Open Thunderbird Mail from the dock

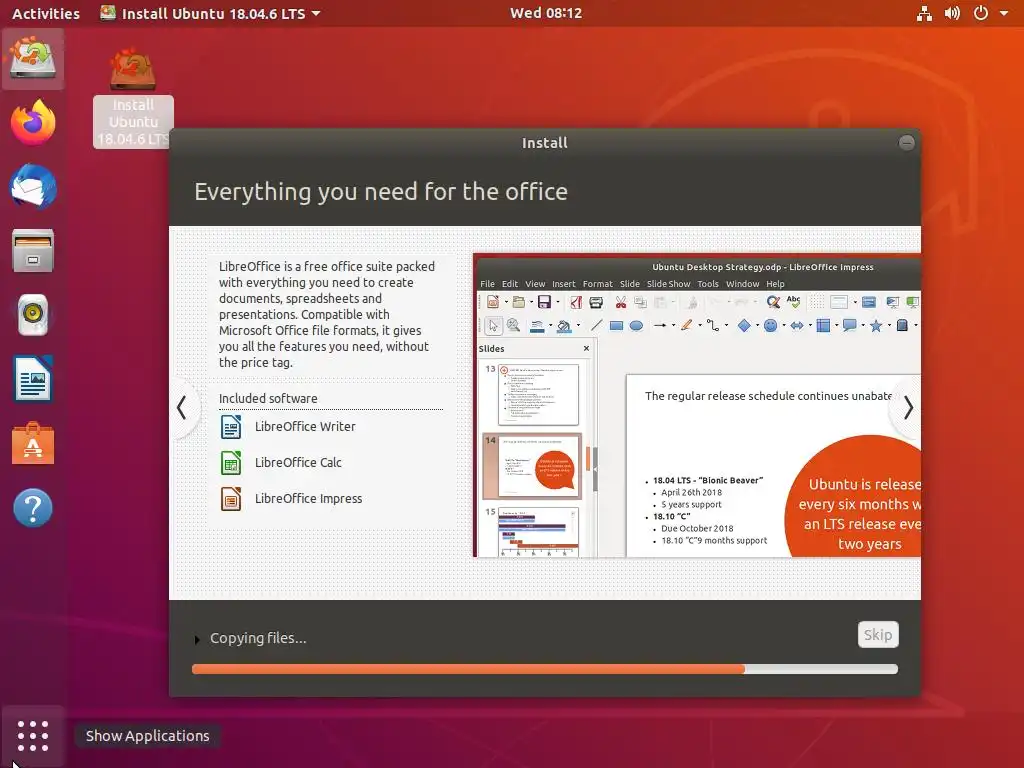point(33,186)
